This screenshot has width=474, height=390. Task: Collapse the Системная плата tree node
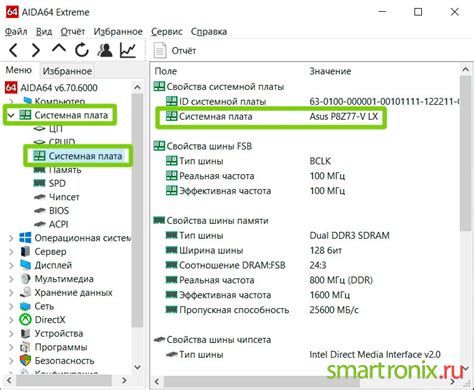(x=11, y=115)
